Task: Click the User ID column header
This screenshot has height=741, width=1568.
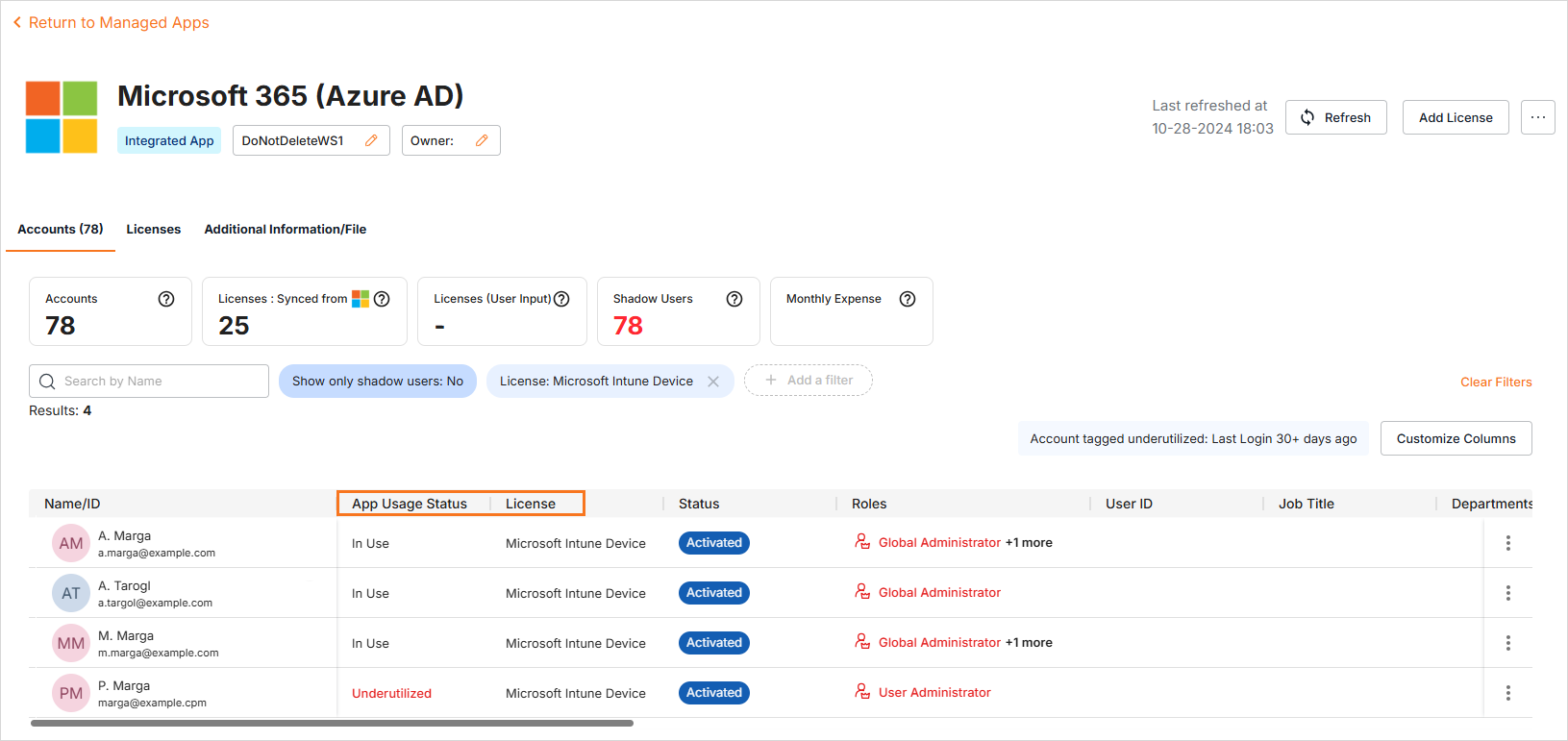Action: click(1129, 504)
